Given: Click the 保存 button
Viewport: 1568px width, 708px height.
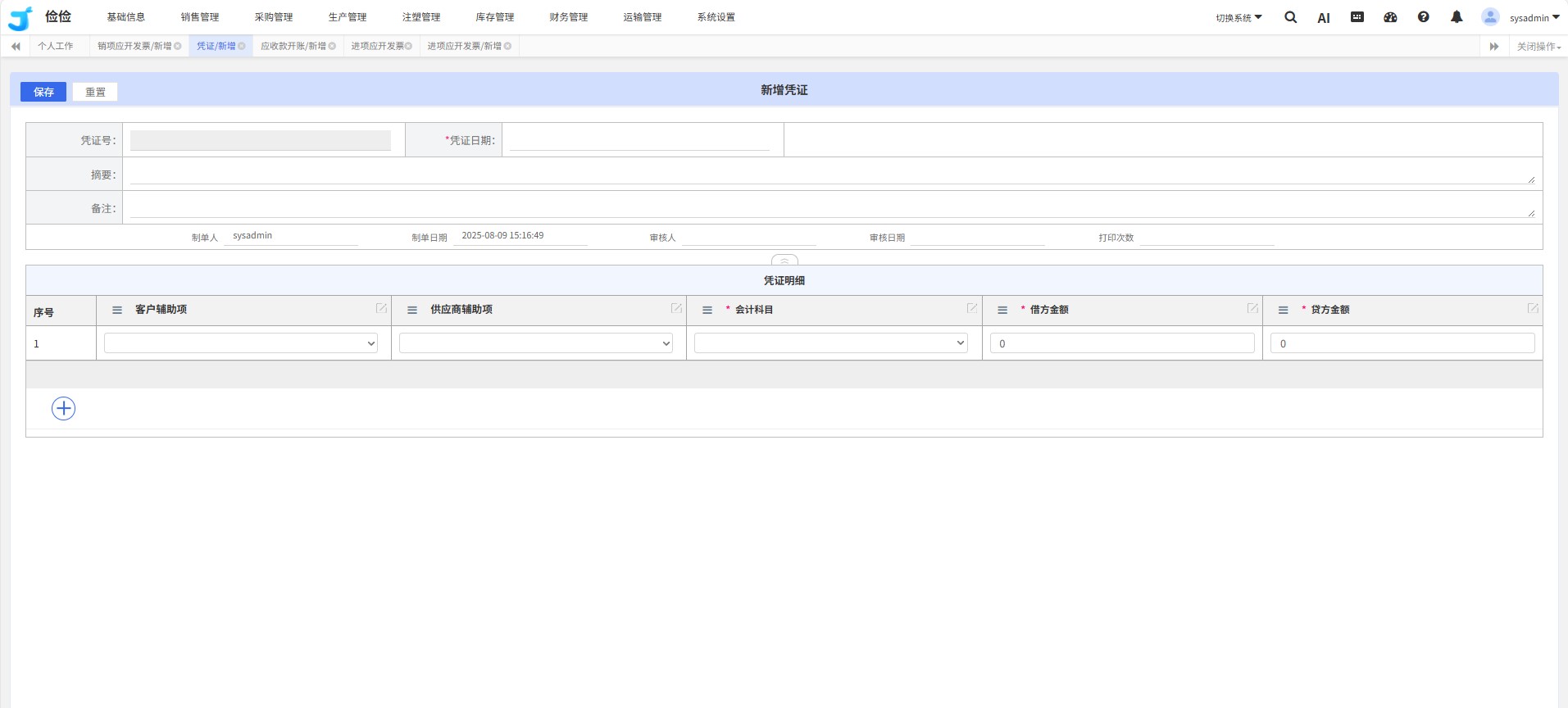Looking at the screenshot, I should (x=43, y=92).
